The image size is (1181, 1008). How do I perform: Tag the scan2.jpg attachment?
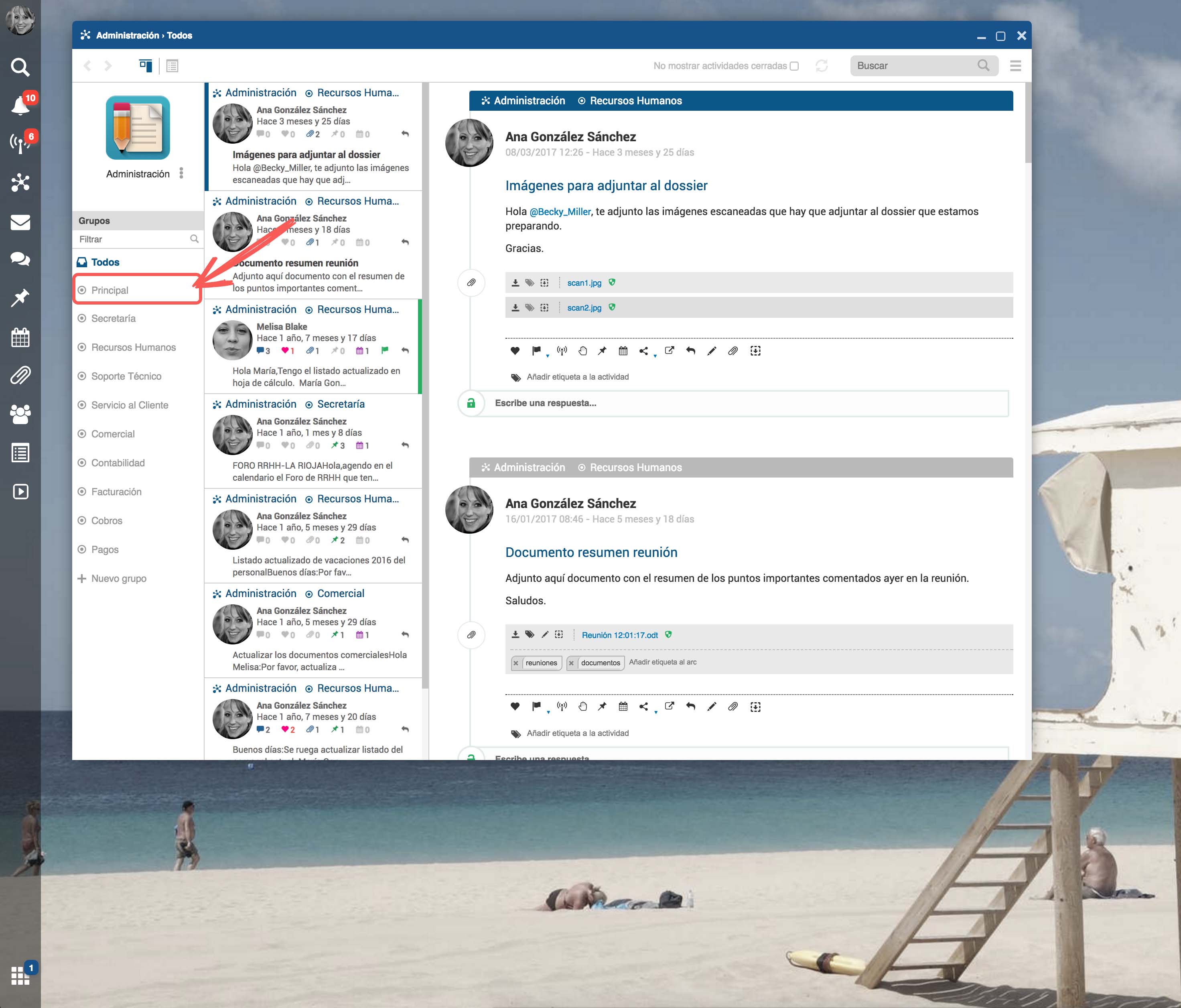click(x=530, y=308)
